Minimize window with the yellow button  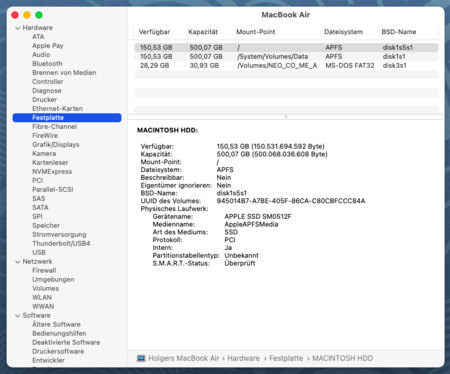pyautogui.click(x=27, y=15)
